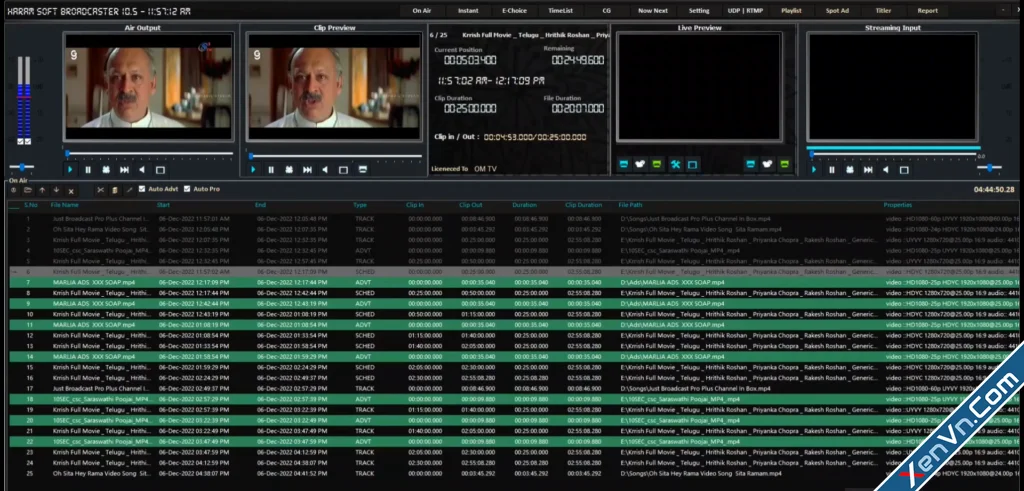
Task: Click the speaker icon under Streaming Input
Action: (886, 170)
